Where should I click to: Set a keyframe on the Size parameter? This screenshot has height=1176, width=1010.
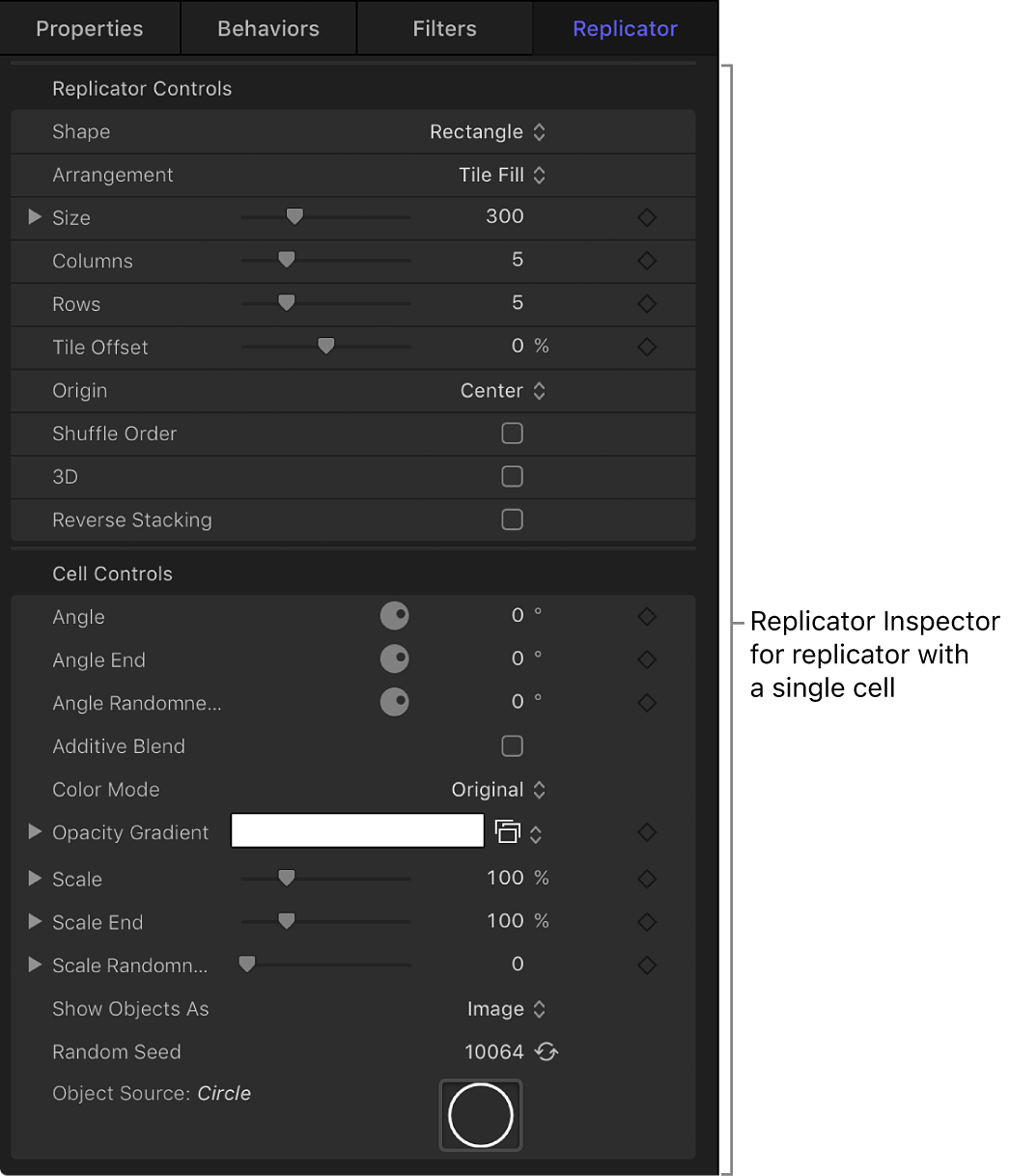(647, 217)
